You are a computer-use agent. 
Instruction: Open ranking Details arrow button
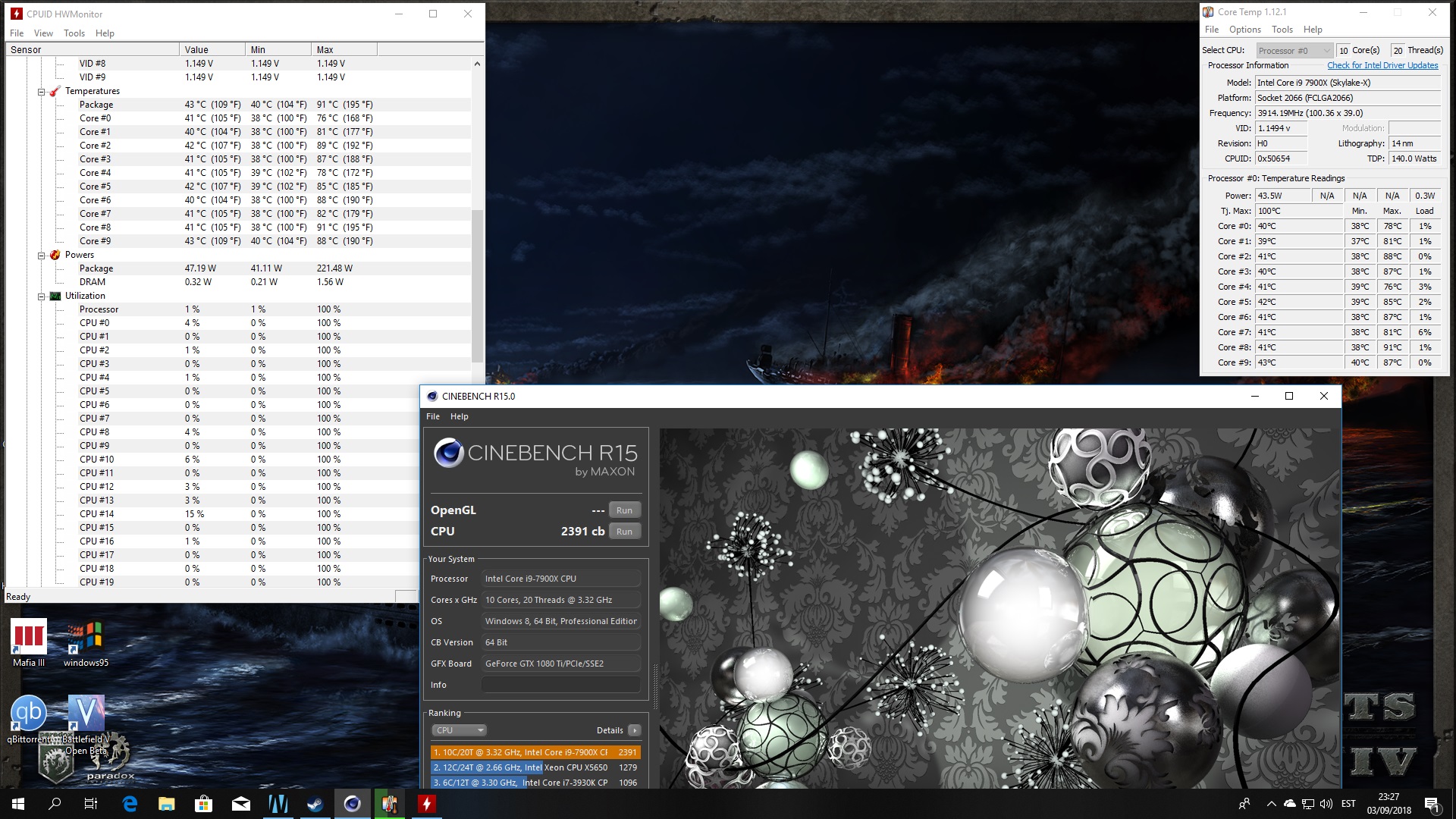[635, 730]
